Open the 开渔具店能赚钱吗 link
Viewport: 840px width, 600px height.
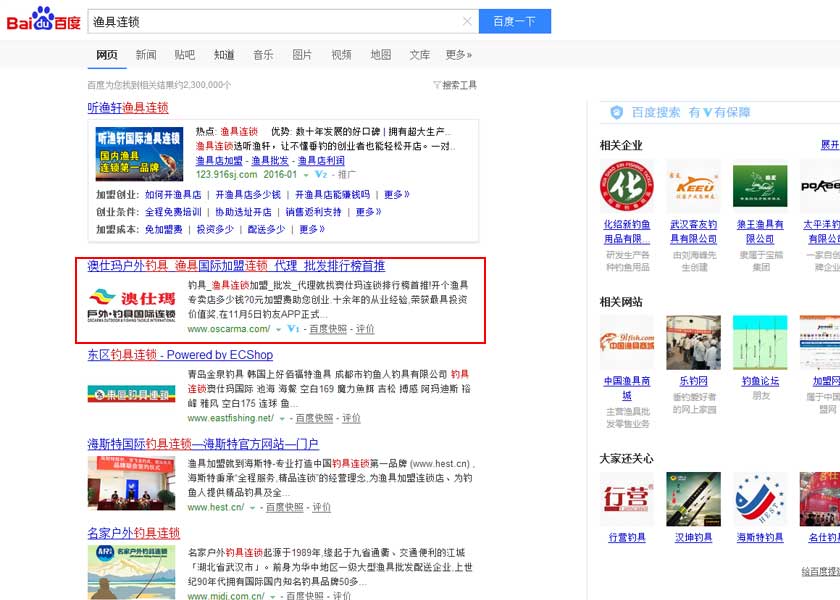pyautogui.click(x=333, y=194)
